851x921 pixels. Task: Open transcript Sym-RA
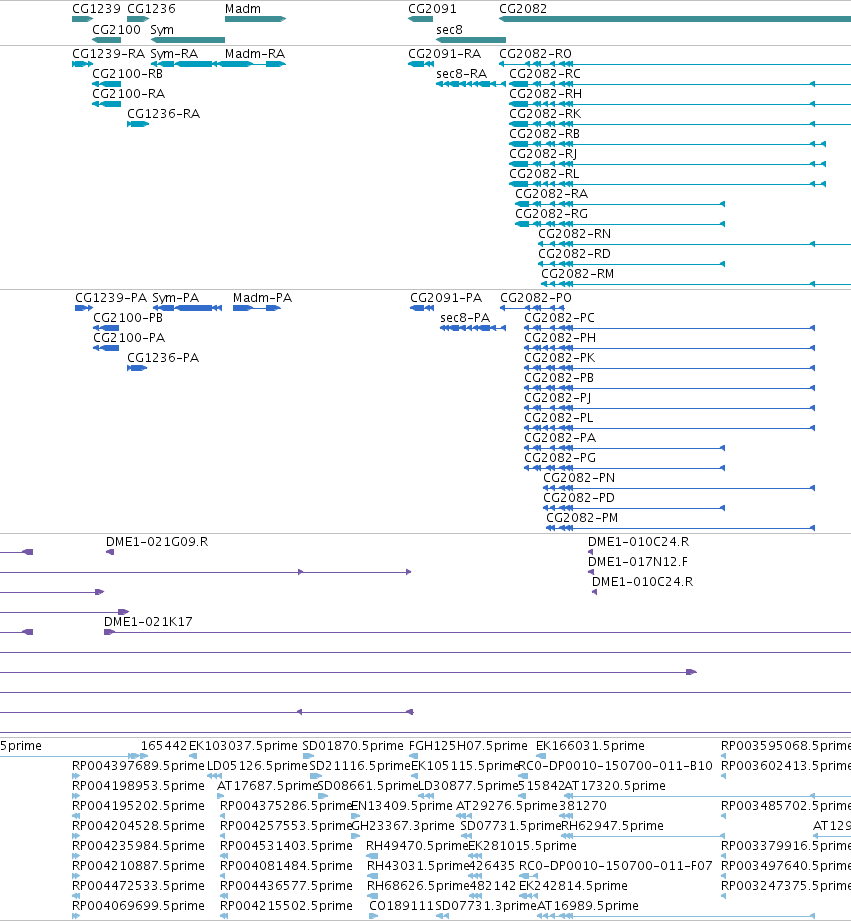pos(174,53)
